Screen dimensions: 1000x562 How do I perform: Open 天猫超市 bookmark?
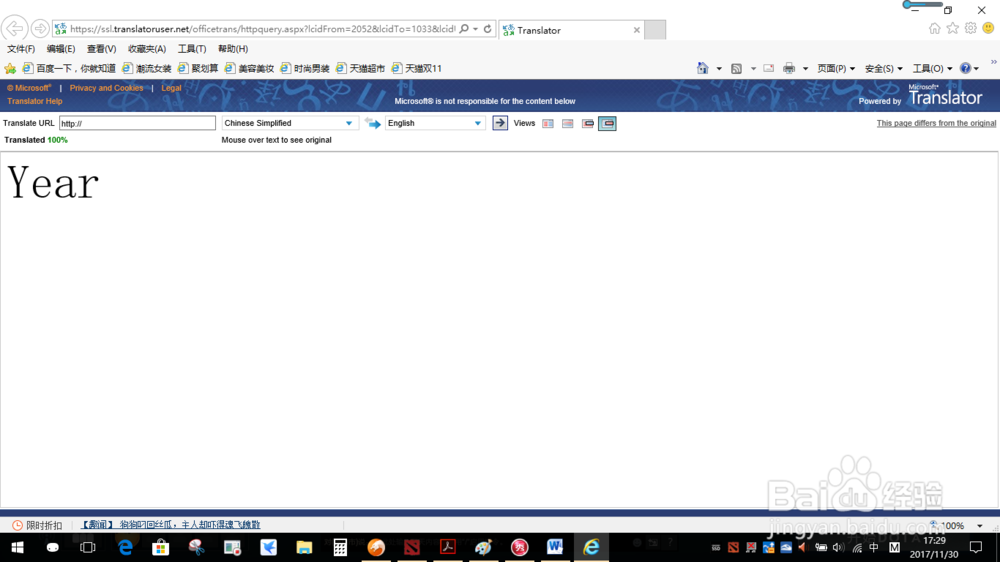(360, 68)
